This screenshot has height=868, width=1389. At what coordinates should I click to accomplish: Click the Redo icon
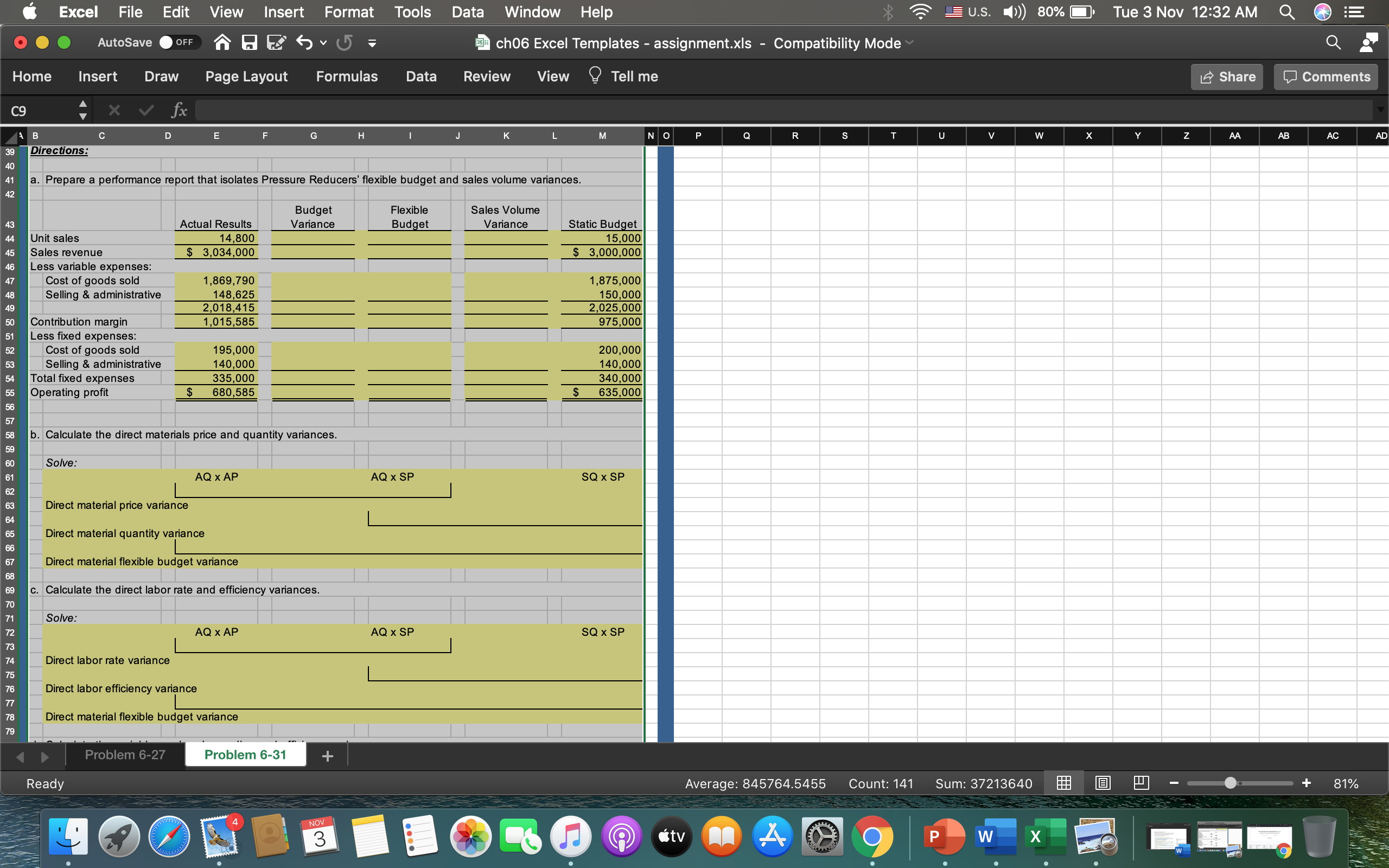point(345,42)
